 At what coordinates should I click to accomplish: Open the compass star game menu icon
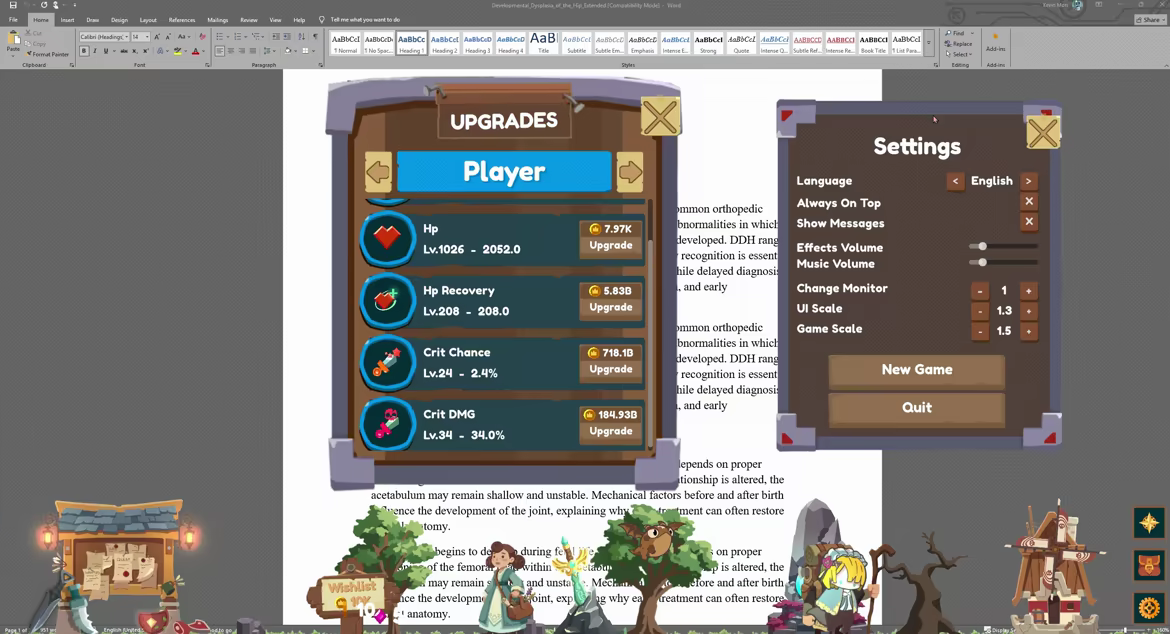point(1149,523)
